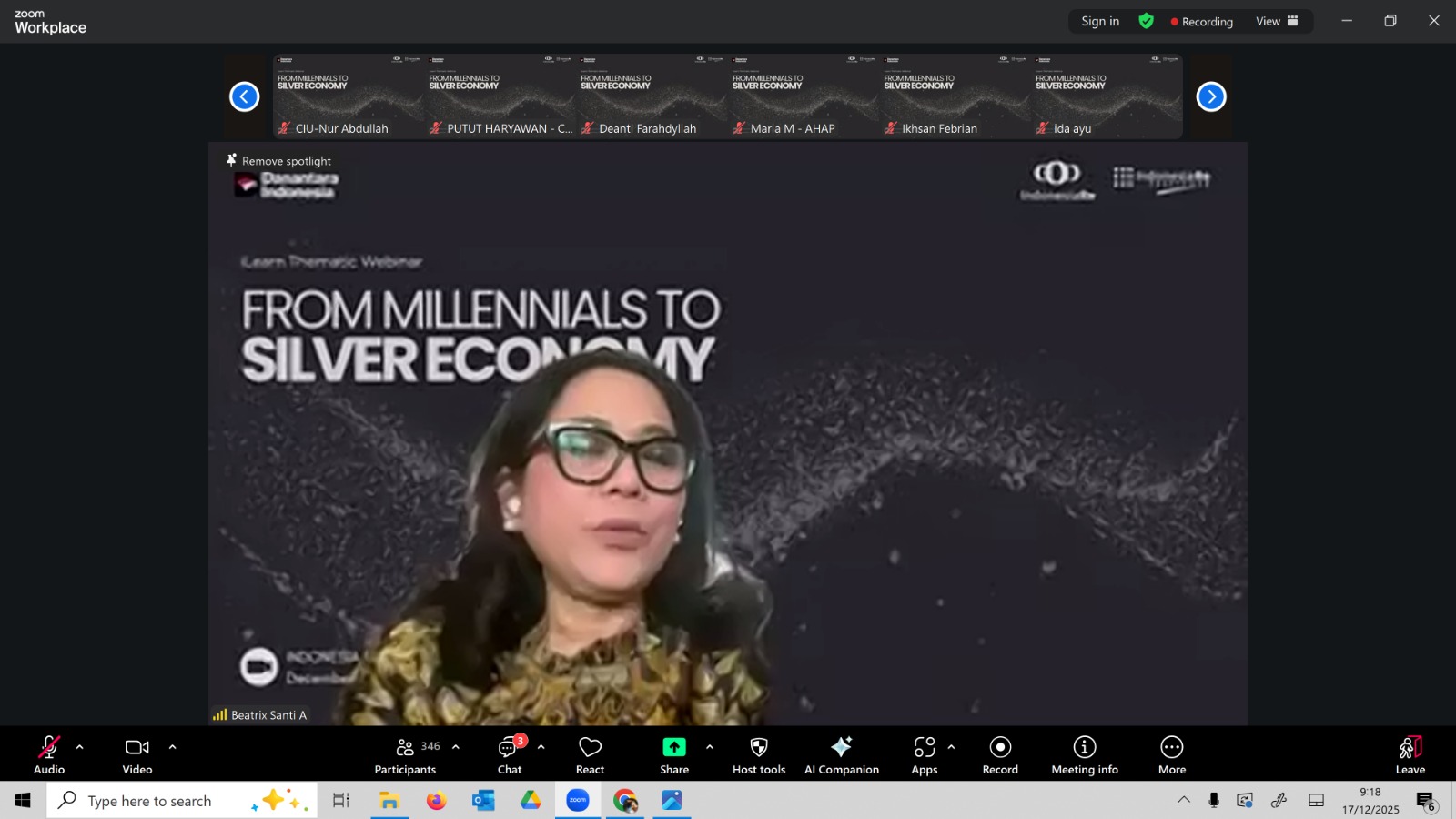Click Remove spotlight
Screen dimensions: 1456x819
(279, 161)
